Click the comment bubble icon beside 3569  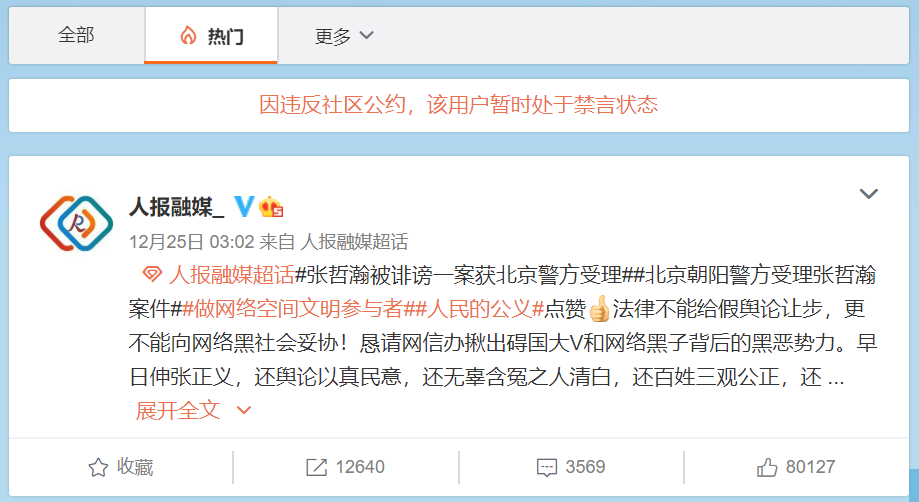(547, 467)
